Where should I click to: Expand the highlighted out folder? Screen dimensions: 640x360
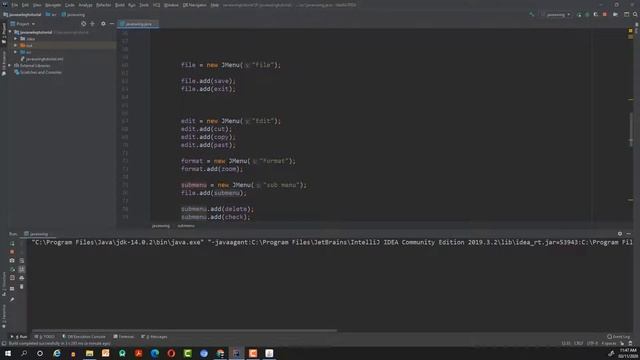tap(16, 45)
